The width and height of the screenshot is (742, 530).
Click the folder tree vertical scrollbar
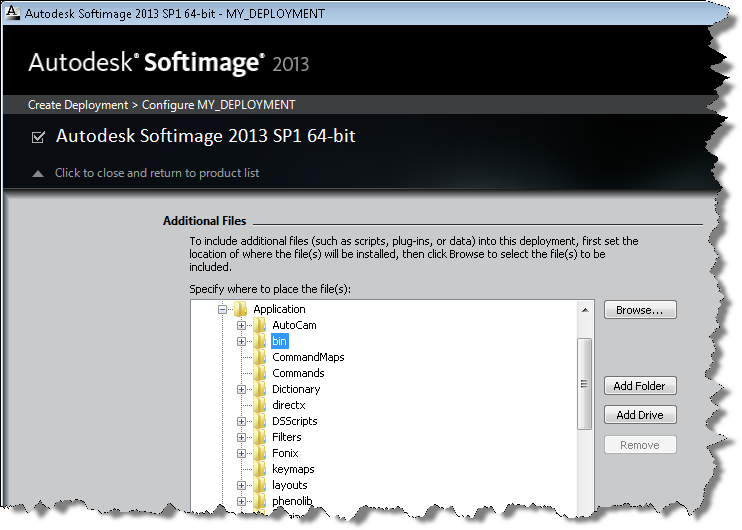pyautogui.click(x=585, y=380)
